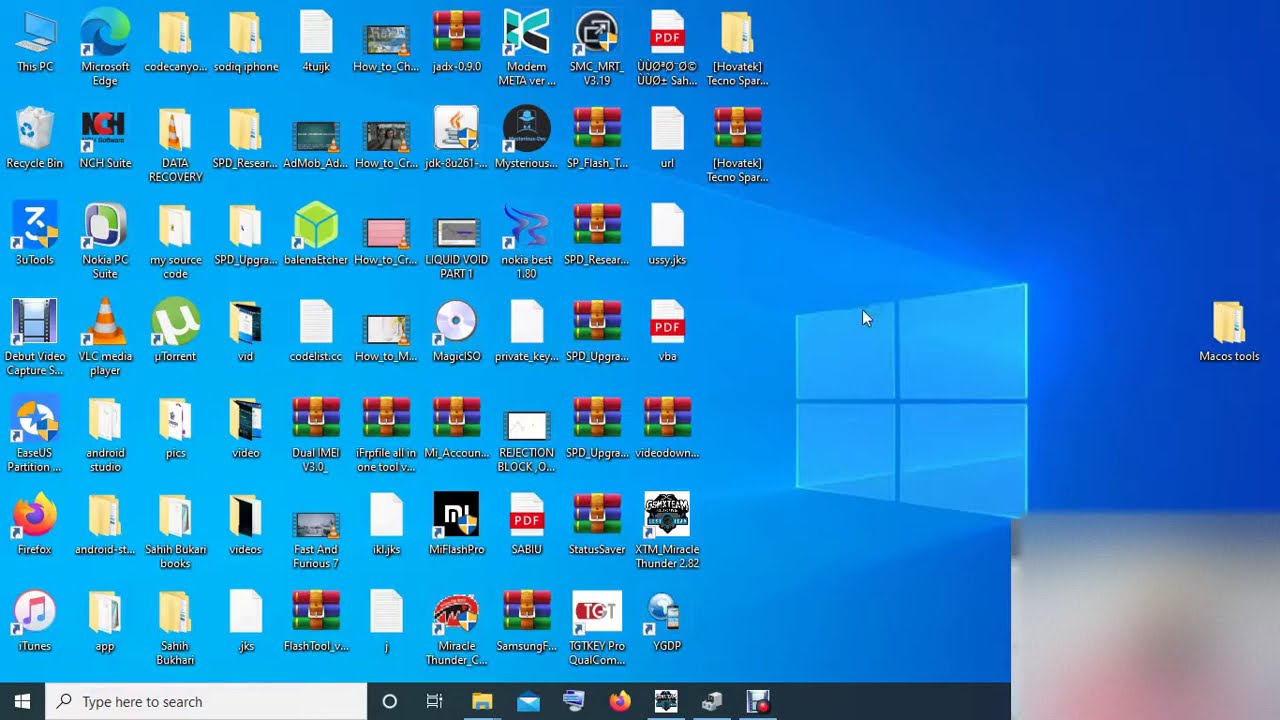Open the Miracle Thunder_C shortcut
This screenshot has height=720, width=1280.
(457, 627)
